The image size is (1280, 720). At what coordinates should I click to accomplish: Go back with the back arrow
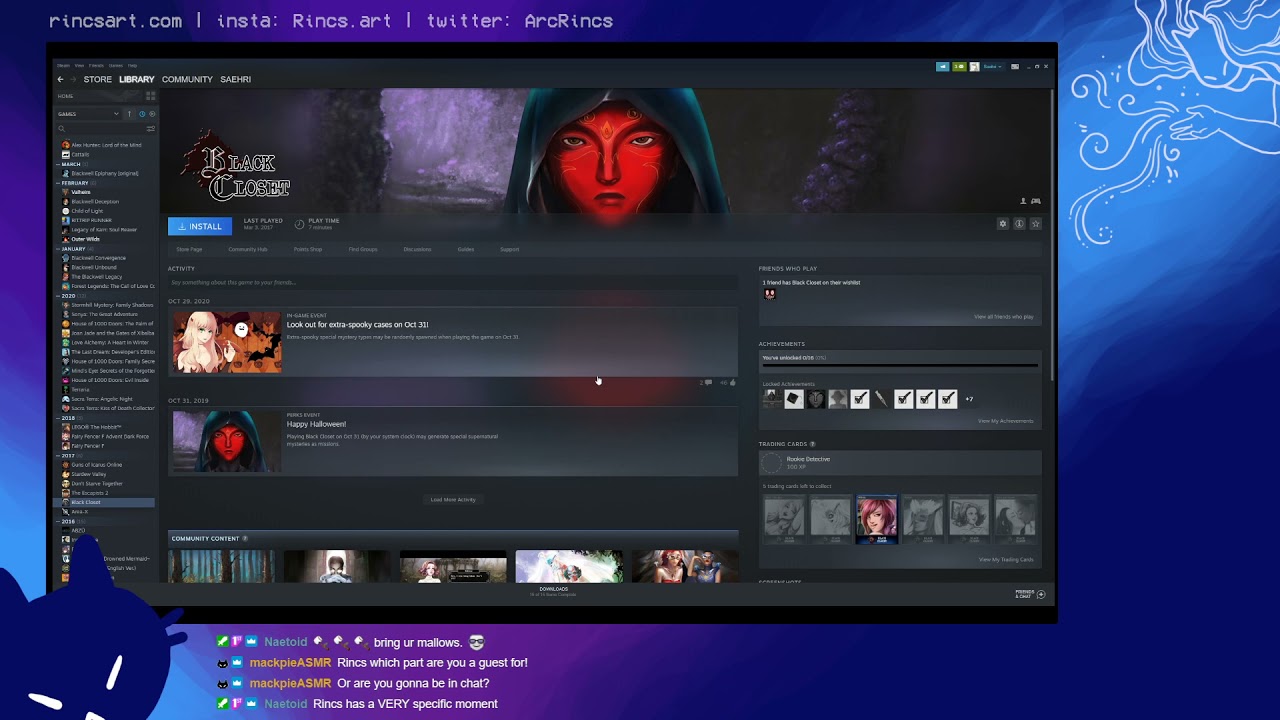tap(60, 79)
